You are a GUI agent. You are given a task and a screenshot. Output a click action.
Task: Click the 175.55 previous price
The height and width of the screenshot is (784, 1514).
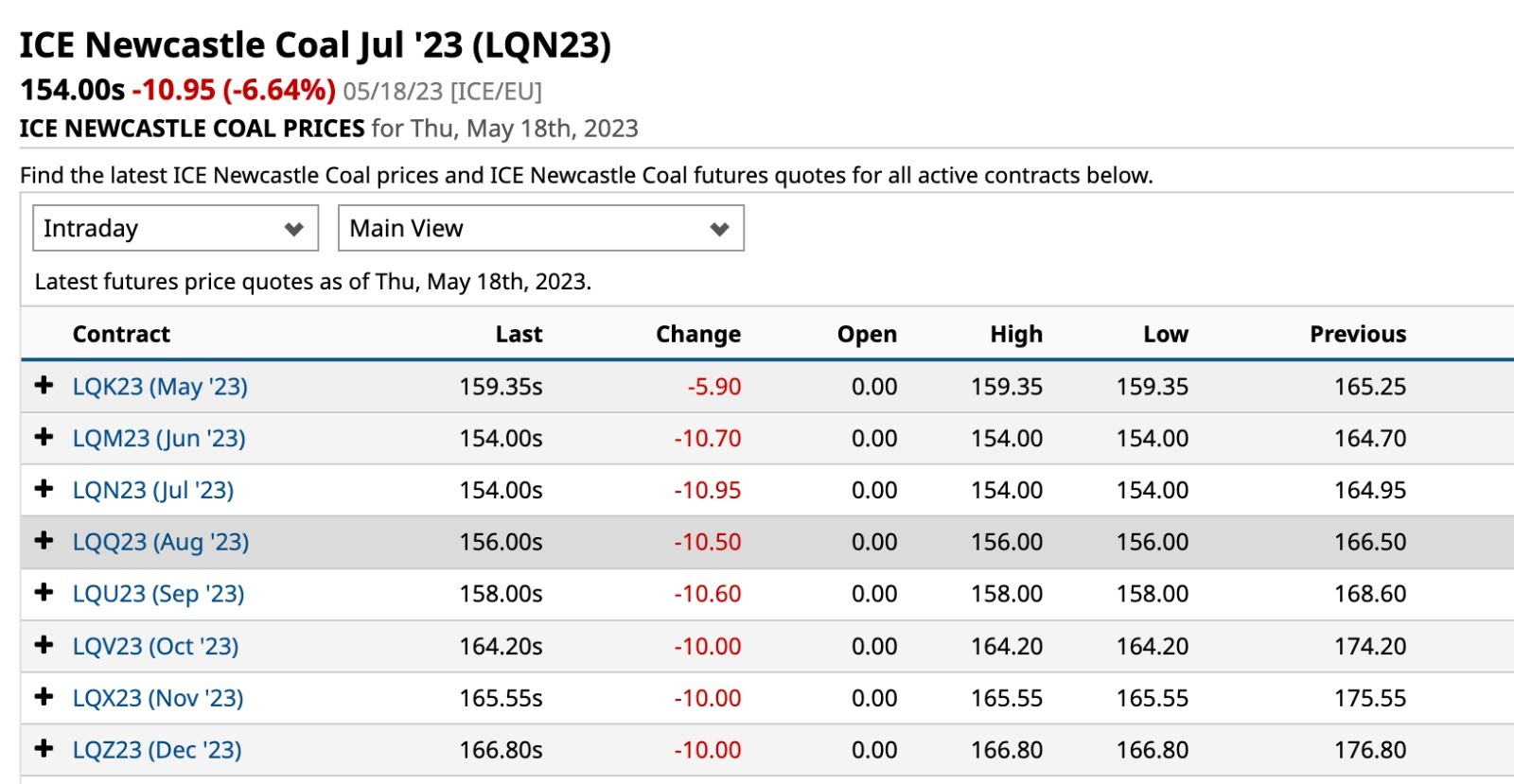coord(1370,699)
